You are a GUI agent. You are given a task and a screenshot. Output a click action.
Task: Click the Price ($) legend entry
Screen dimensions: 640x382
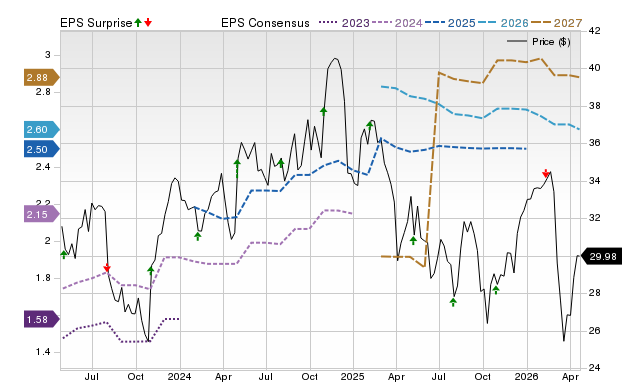coord(539,42)
